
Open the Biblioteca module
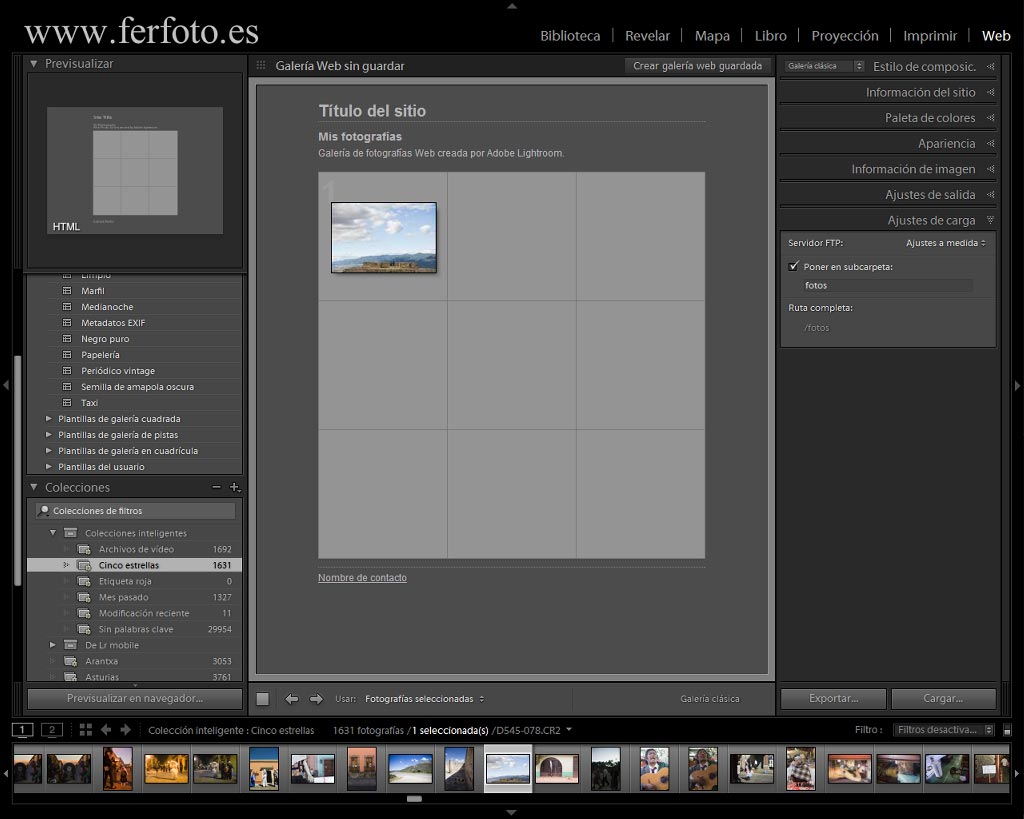(569, 36)
